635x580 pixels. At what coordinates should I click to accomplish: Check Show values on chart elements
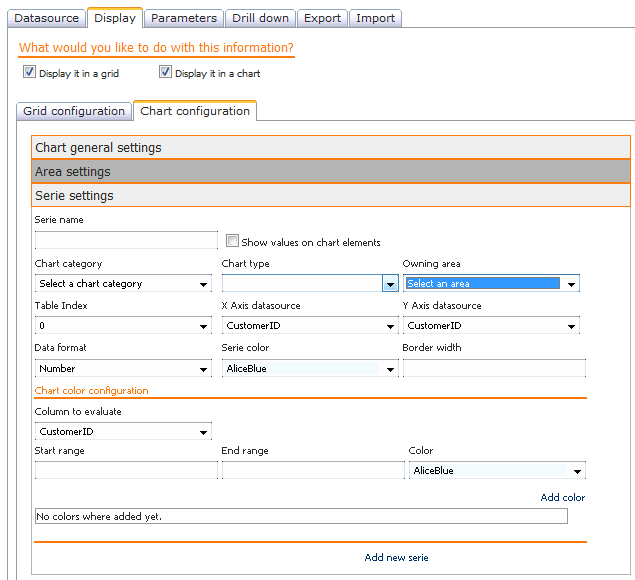tap(232, 241)
